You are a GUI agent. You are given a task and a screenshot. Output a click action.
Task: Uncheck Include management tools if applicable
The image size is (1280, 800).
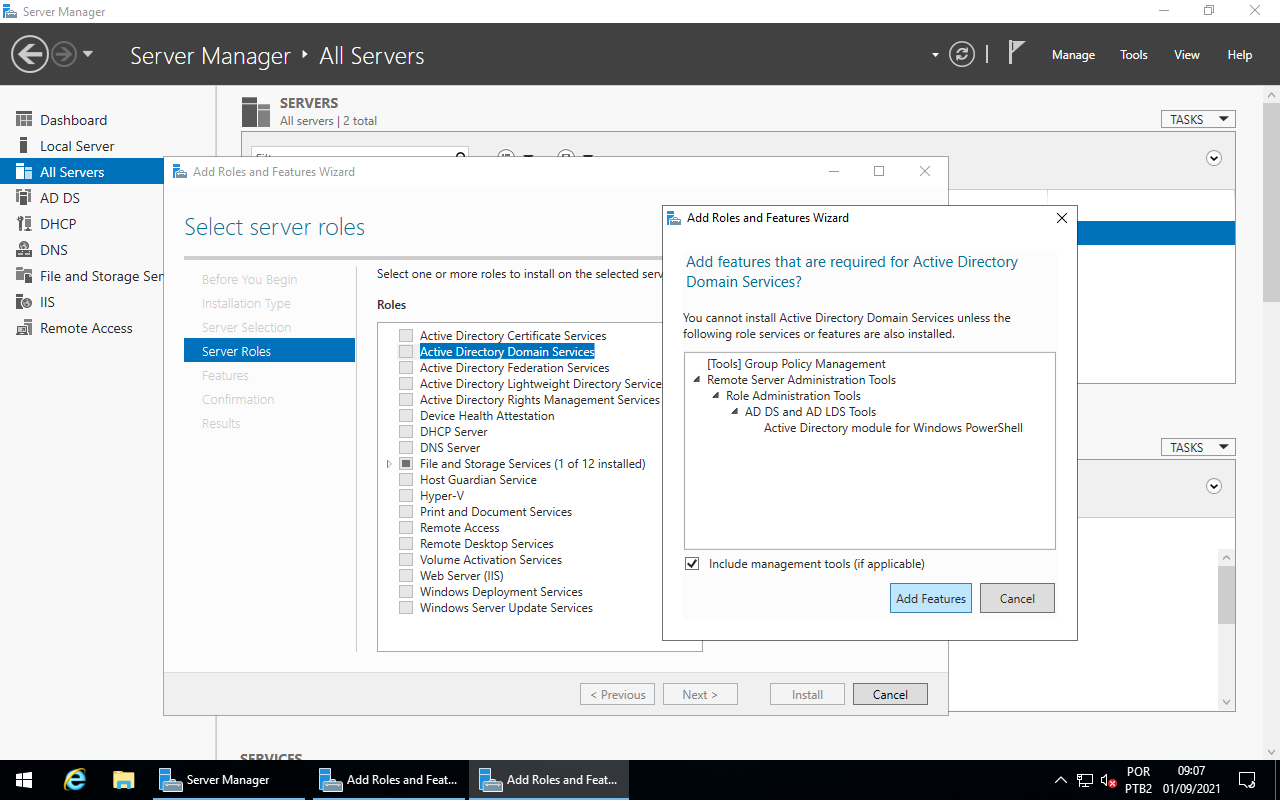(692, 563)
